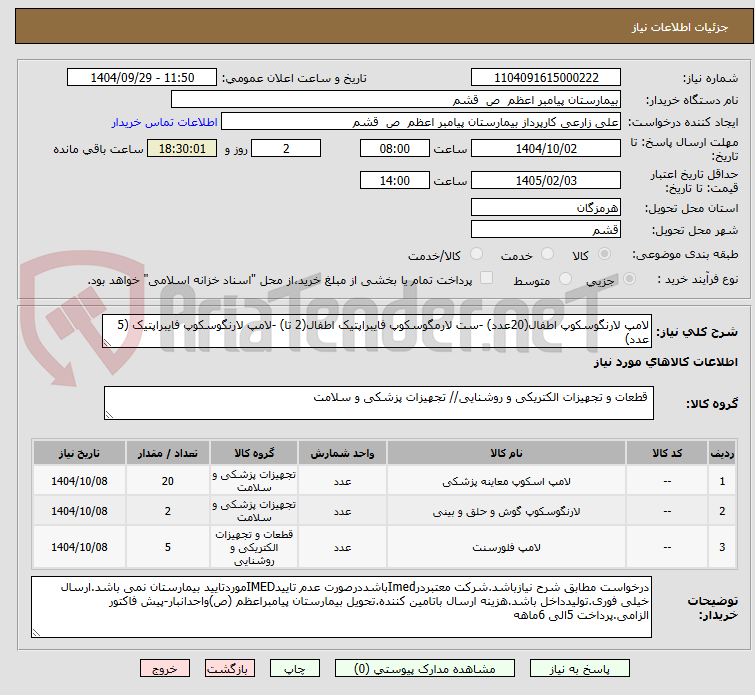Open اطلاعات تماس خریدار link

165,122
